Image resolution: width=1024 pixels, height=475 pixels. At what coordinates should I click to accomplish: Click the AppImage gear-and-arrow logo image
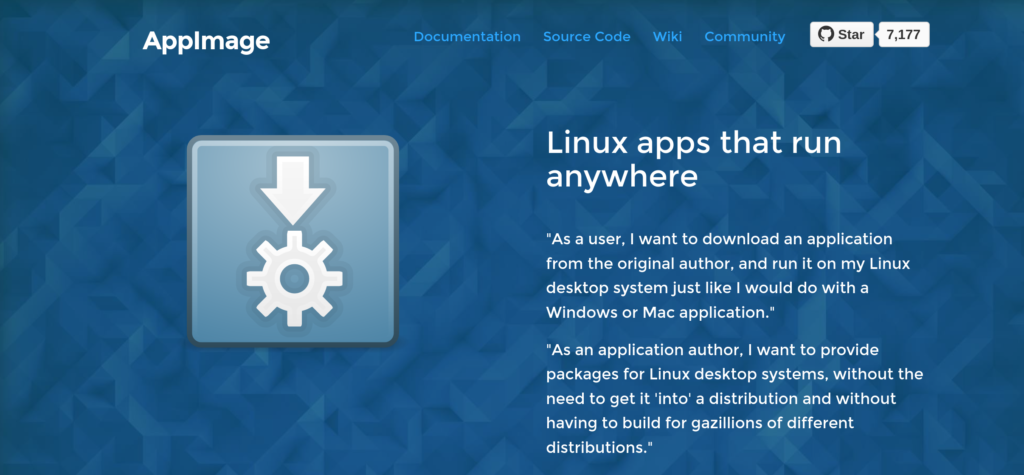tap(293, 241)
